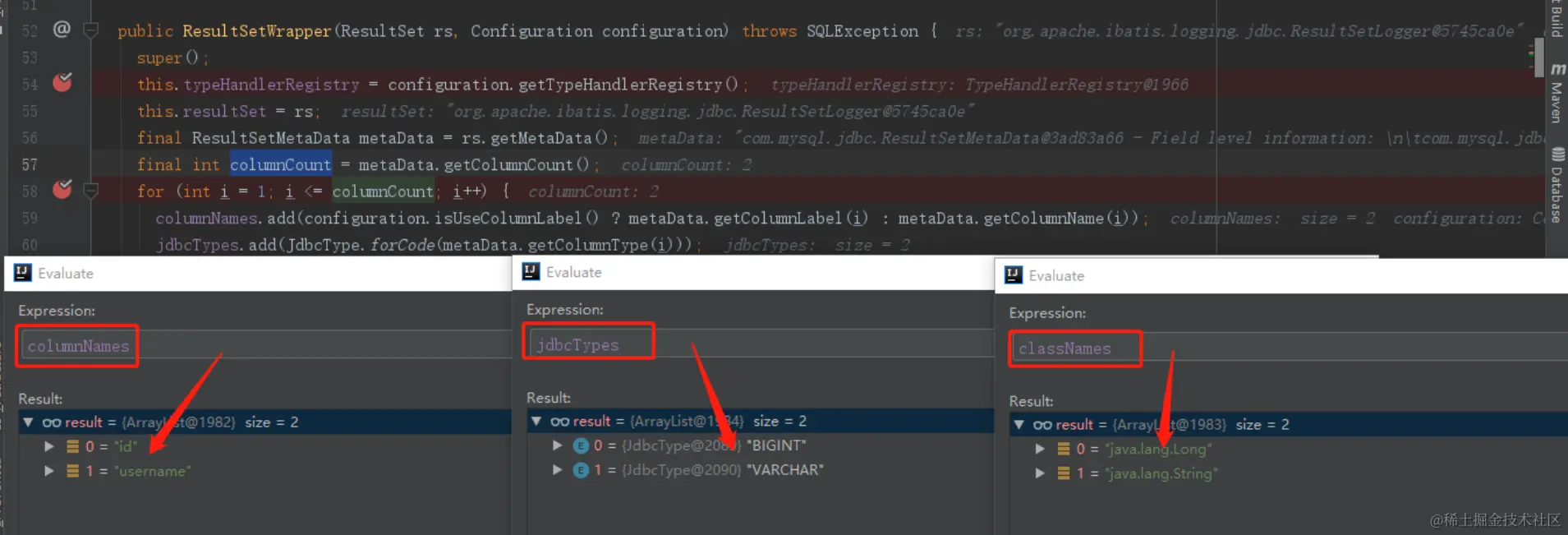The width and height of the screenshot is (1568, 535).
Task: Click line number 57 in the gutter
Action: (x=29, y=164)
